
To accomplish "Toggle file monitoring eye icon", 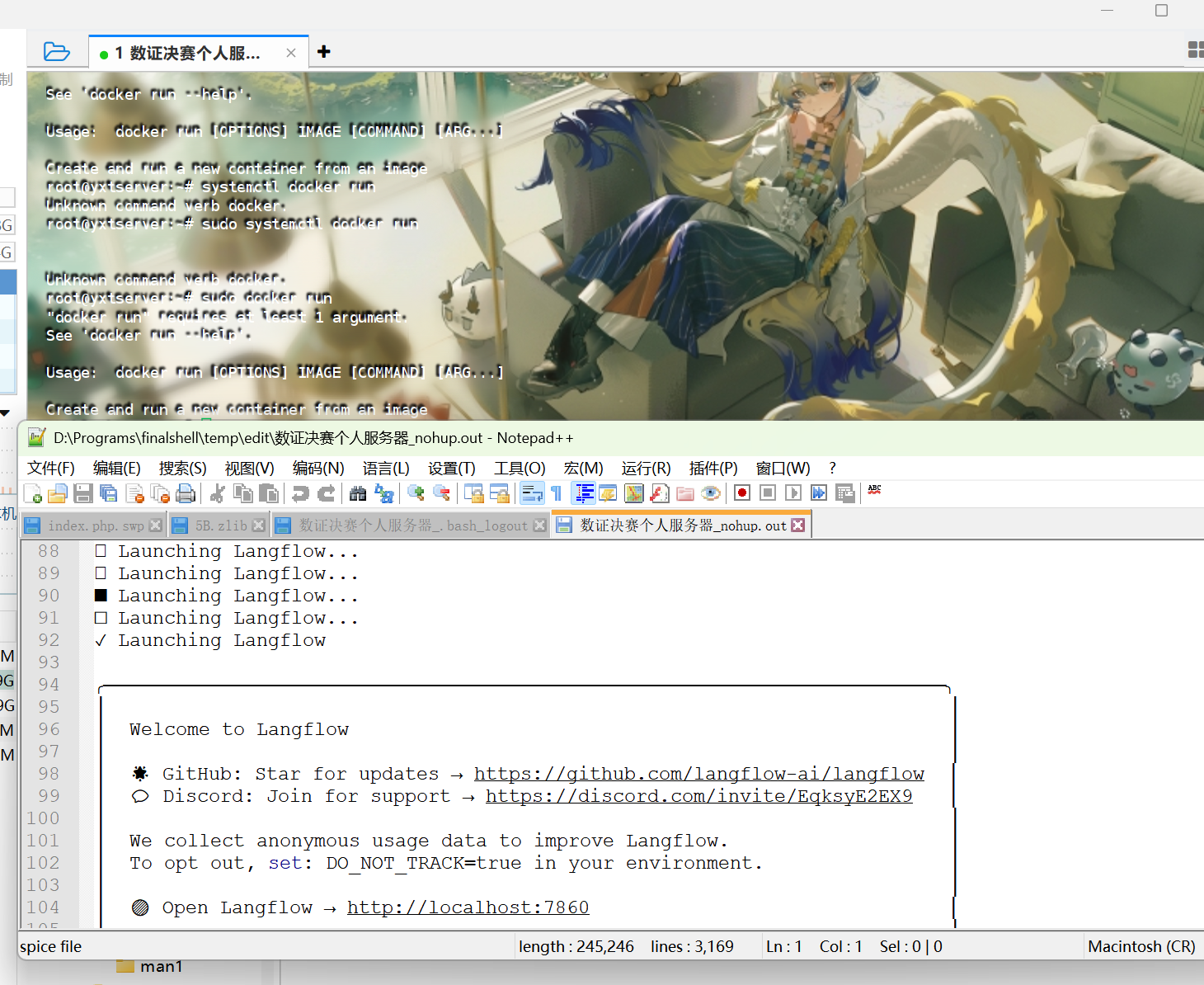I will [x=711, y=493].
